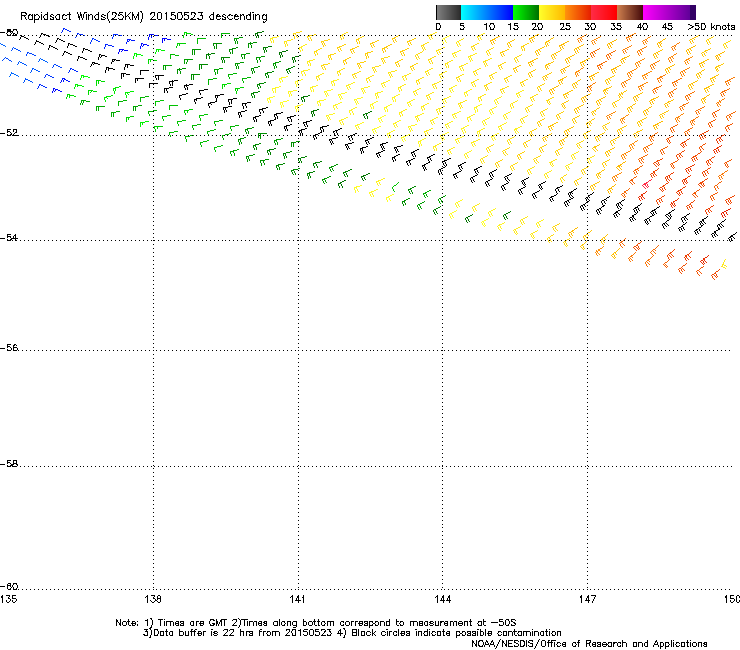Click the longitude label '138'
Viewport: 740px width, 650px height.
click(x=153, y=599)
